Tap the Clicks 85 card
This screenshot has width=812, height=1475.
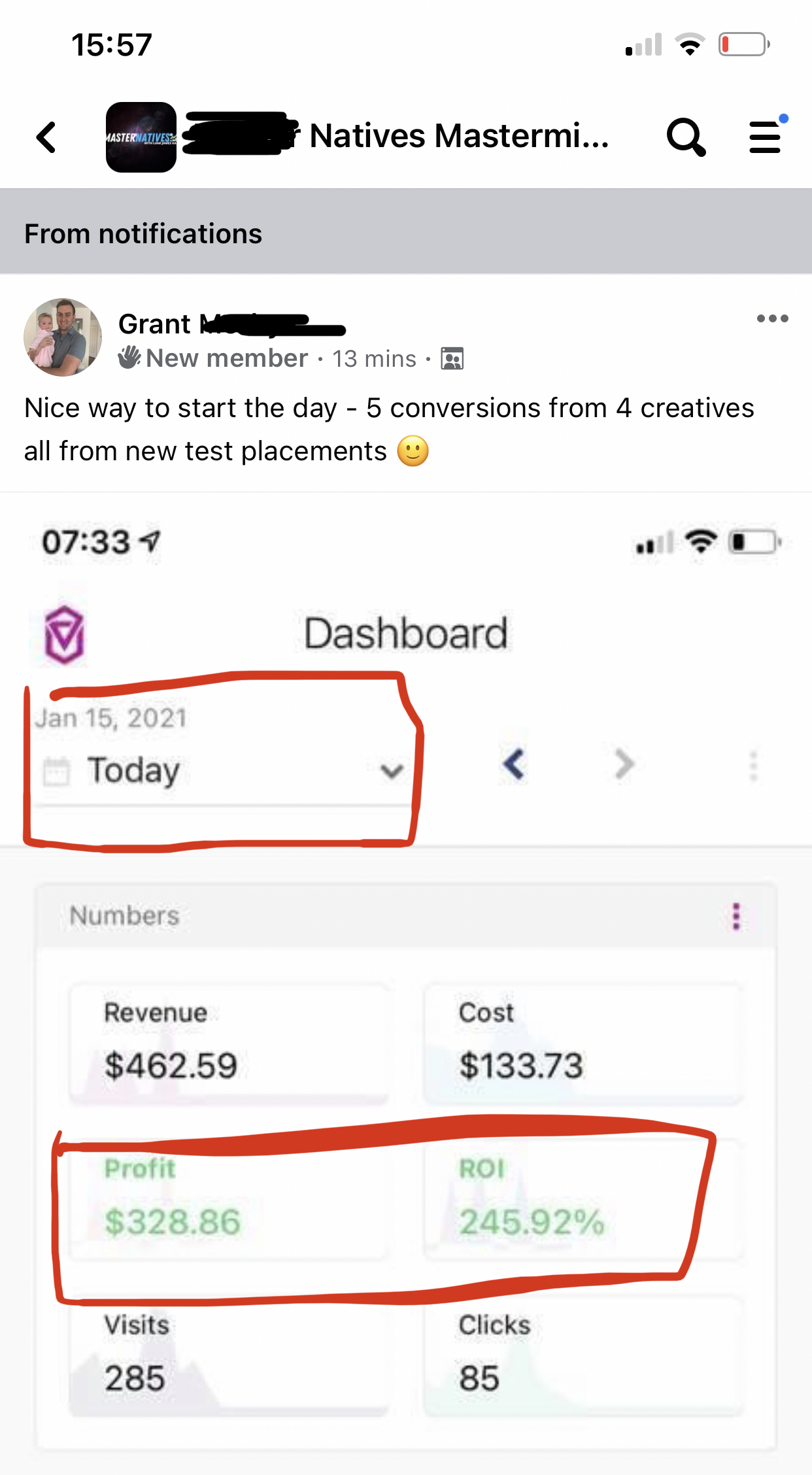coord(583,1356)
